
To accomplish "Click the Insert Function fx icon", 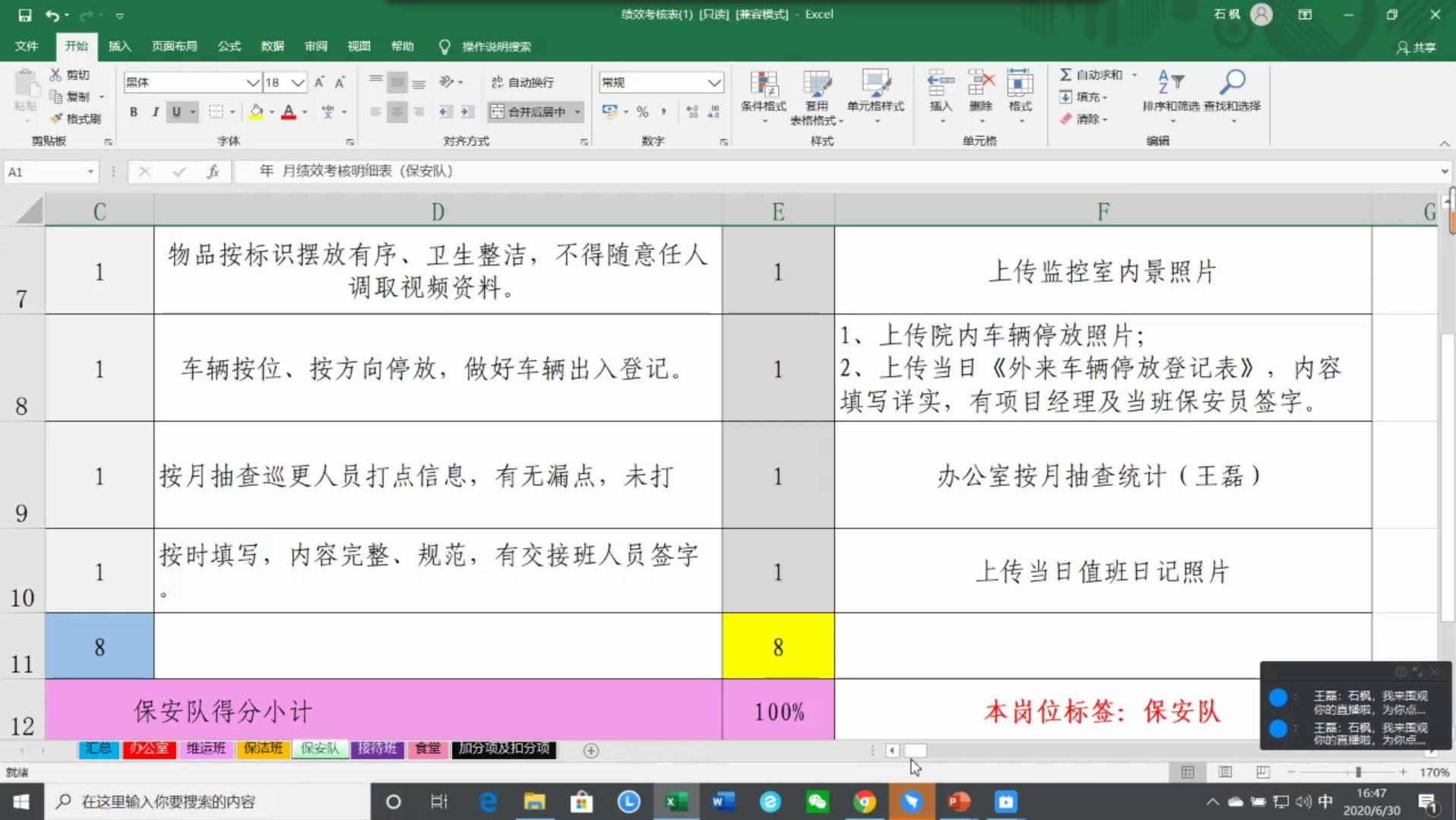I will [213, 172].
